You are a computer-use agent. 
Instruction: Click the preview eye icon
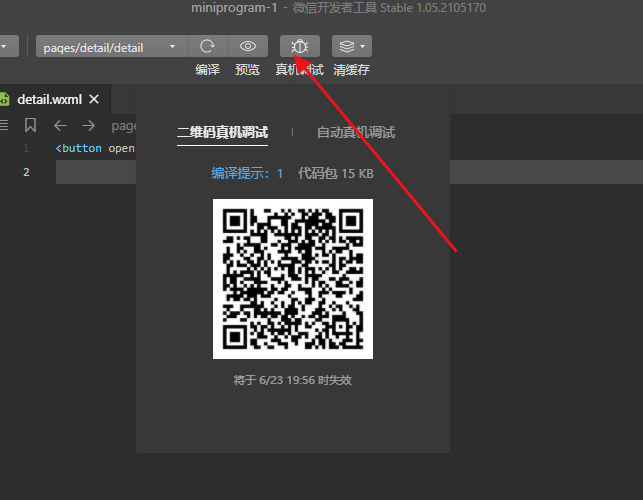click(x=248, y=46)
